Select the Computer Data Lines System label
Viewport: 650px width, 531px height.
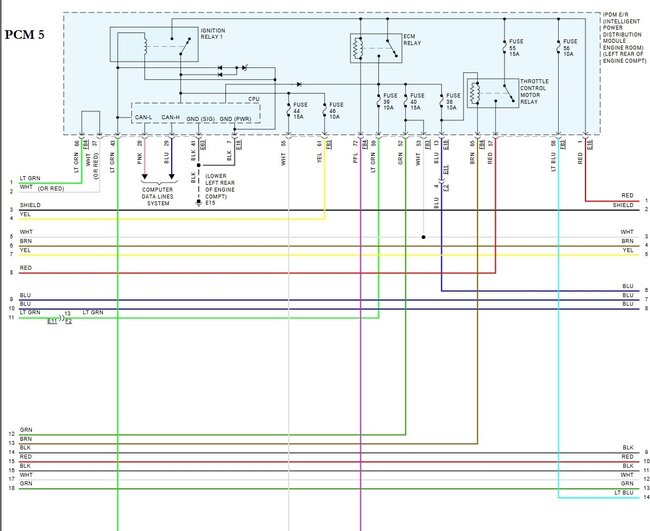tap(158, 196)
